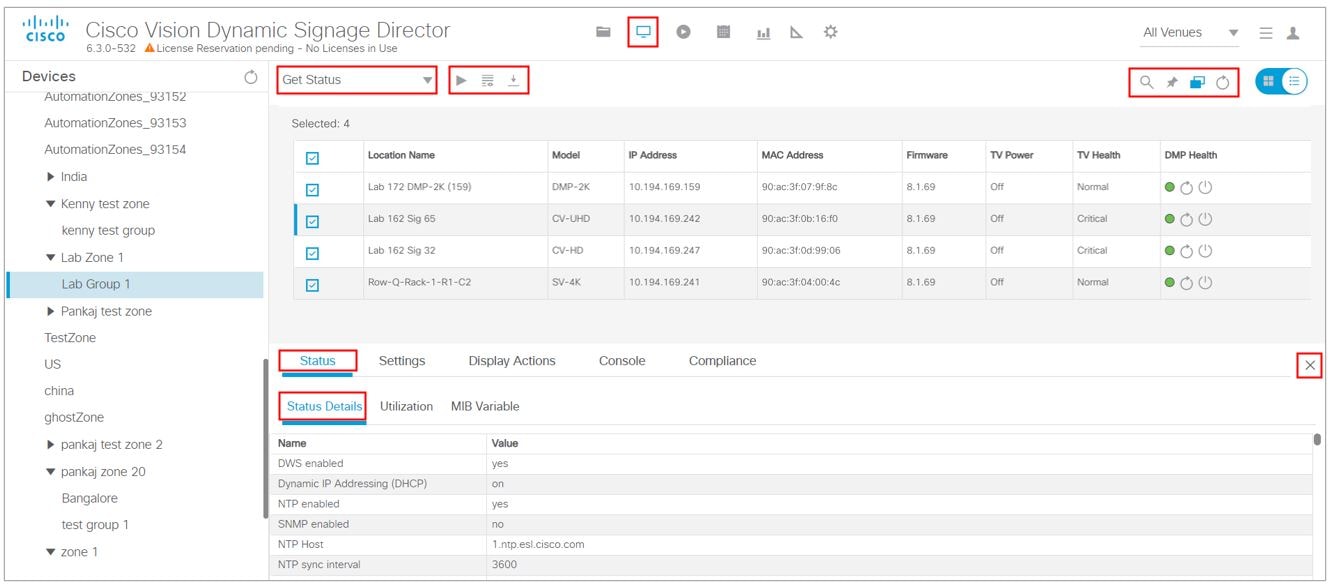Screen dimensions: 1332x587
Task: Click reboot icon for Lab 172 DMP-2K (159)
Action: click(x=1187, y=187)
